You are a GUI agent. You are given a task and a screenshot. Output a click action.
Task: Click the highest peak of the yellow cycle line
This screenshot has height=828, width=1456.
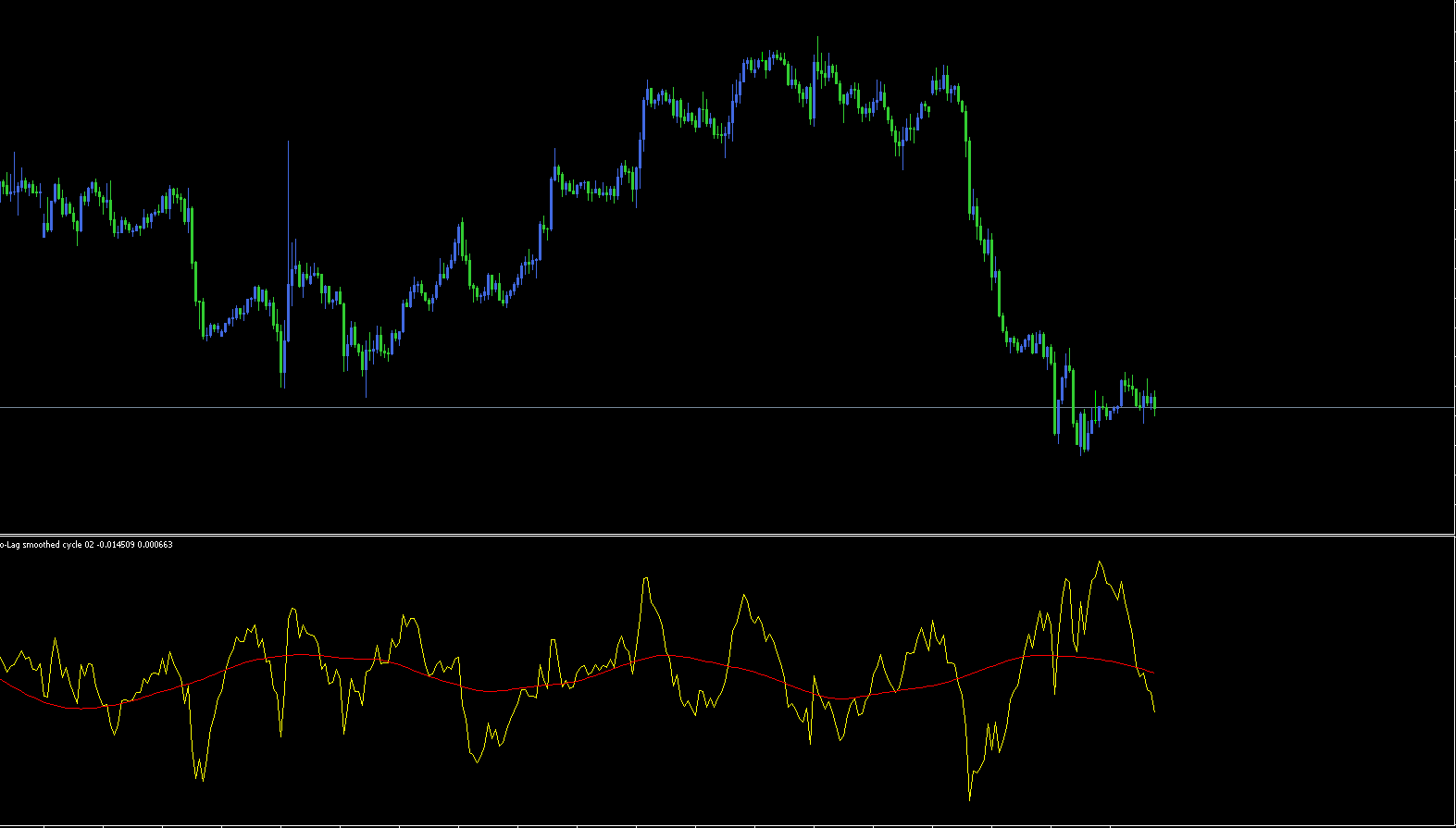click(1100, 562)
